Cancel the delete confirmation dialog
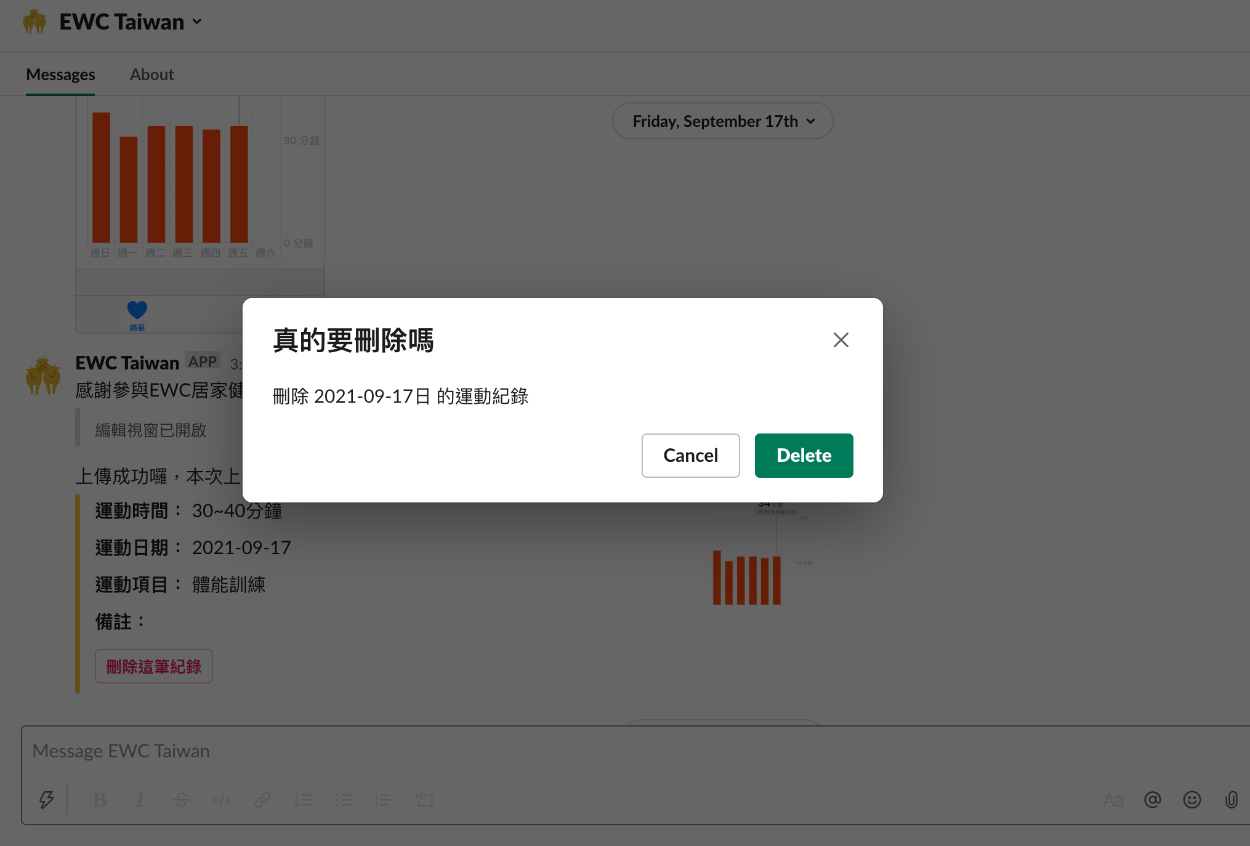Image resolution: width=1250 pixels, height=846 pixels. click(691, 455)
